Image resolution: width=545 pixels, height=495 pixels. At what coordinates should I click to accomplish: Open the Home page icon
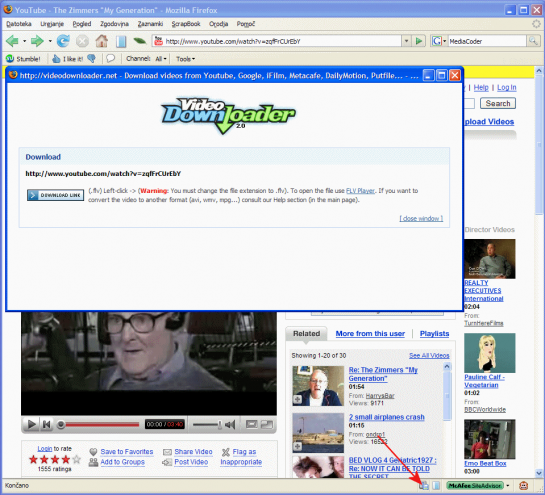(102, 41)
